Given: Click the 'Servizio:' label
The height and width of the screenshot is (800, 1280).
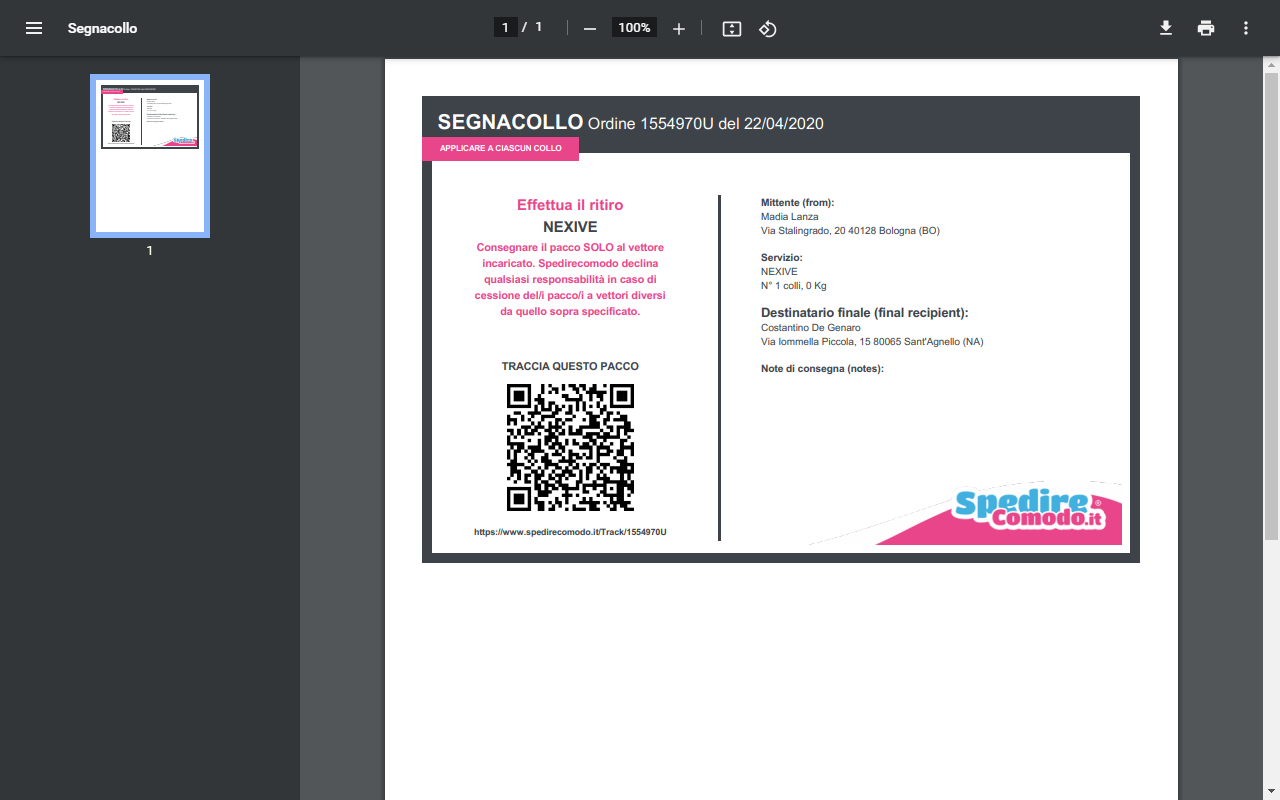Looking at the screenshot, I should (782, 258).
